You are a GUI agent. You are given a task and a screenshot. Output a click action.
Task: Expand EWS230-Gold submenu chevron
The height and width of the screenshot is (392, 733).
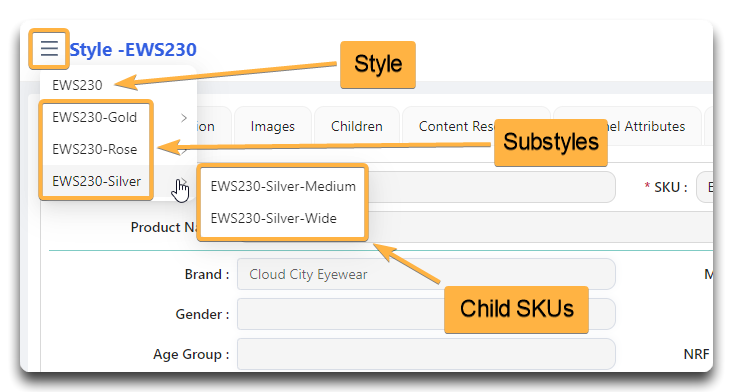184,118
